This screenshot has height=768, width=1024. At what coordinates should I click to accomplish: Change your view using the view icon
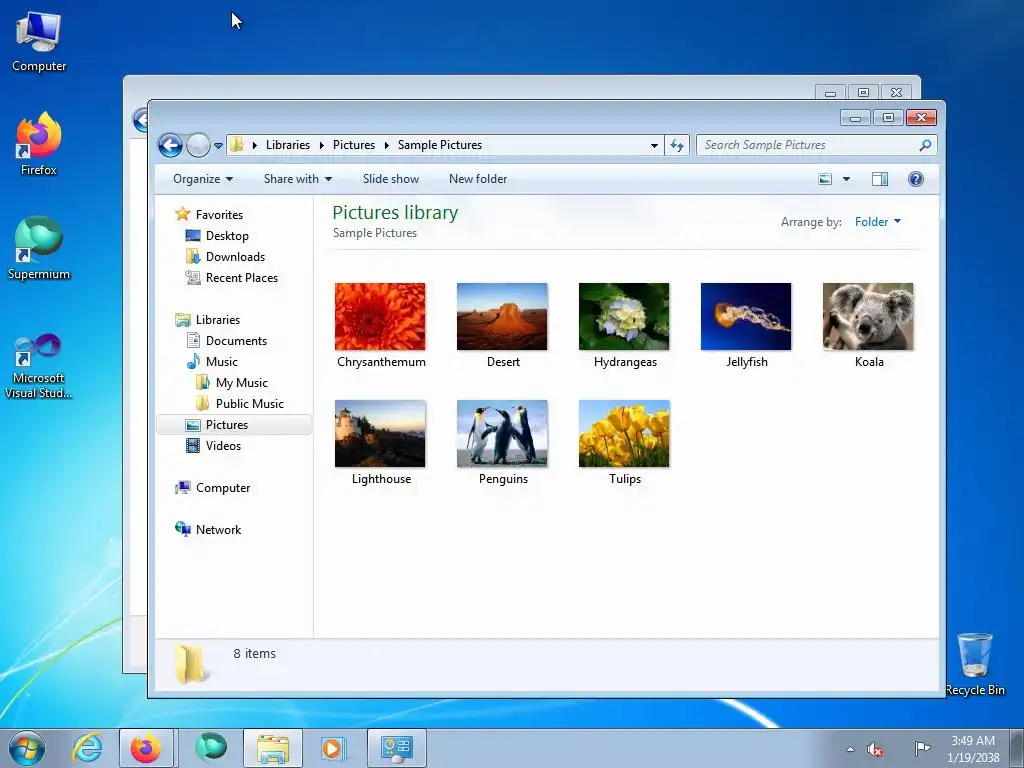tap(825, 179)
